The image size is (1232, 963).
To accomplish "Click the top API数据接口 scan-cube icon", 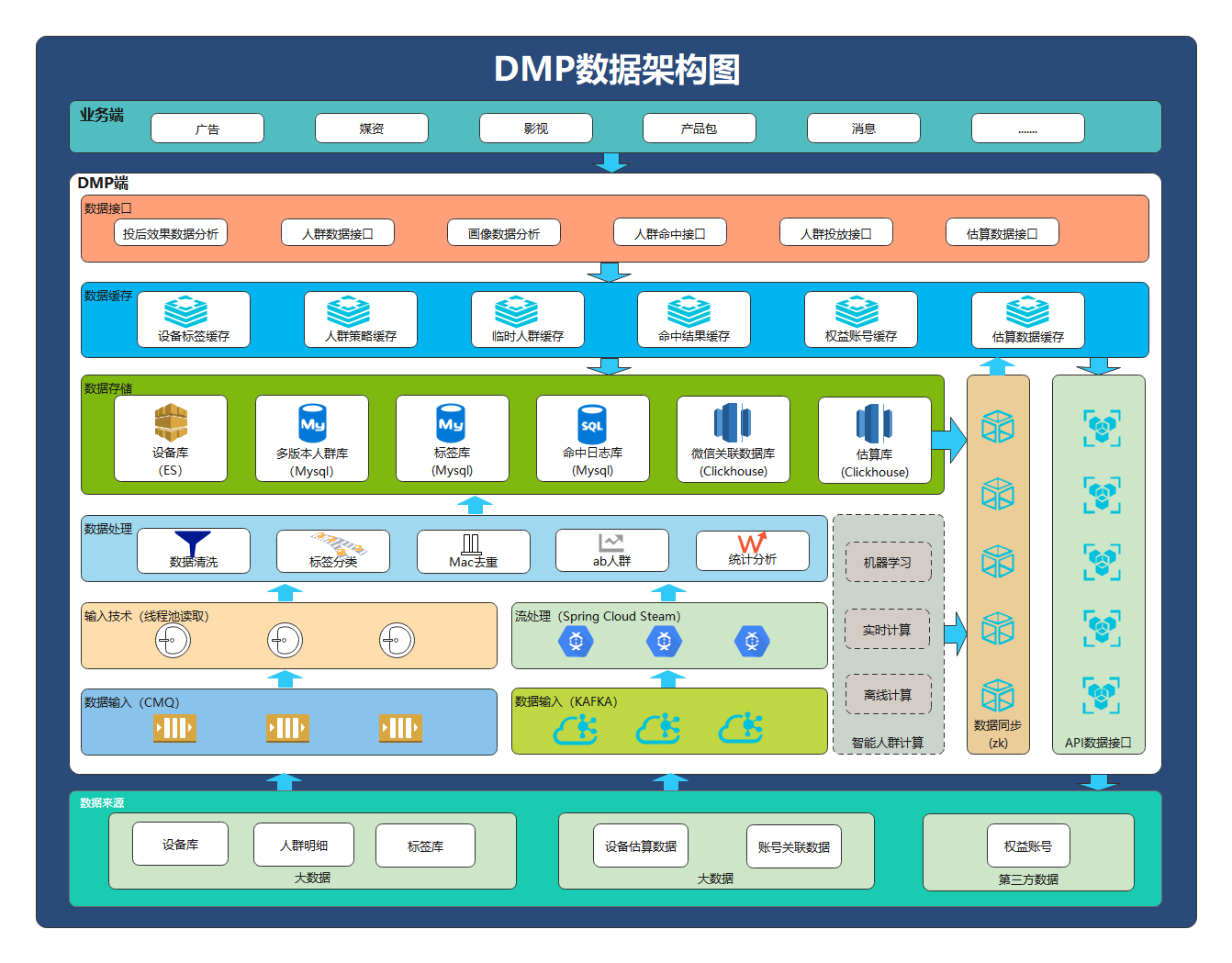I will click(1102, 428).
